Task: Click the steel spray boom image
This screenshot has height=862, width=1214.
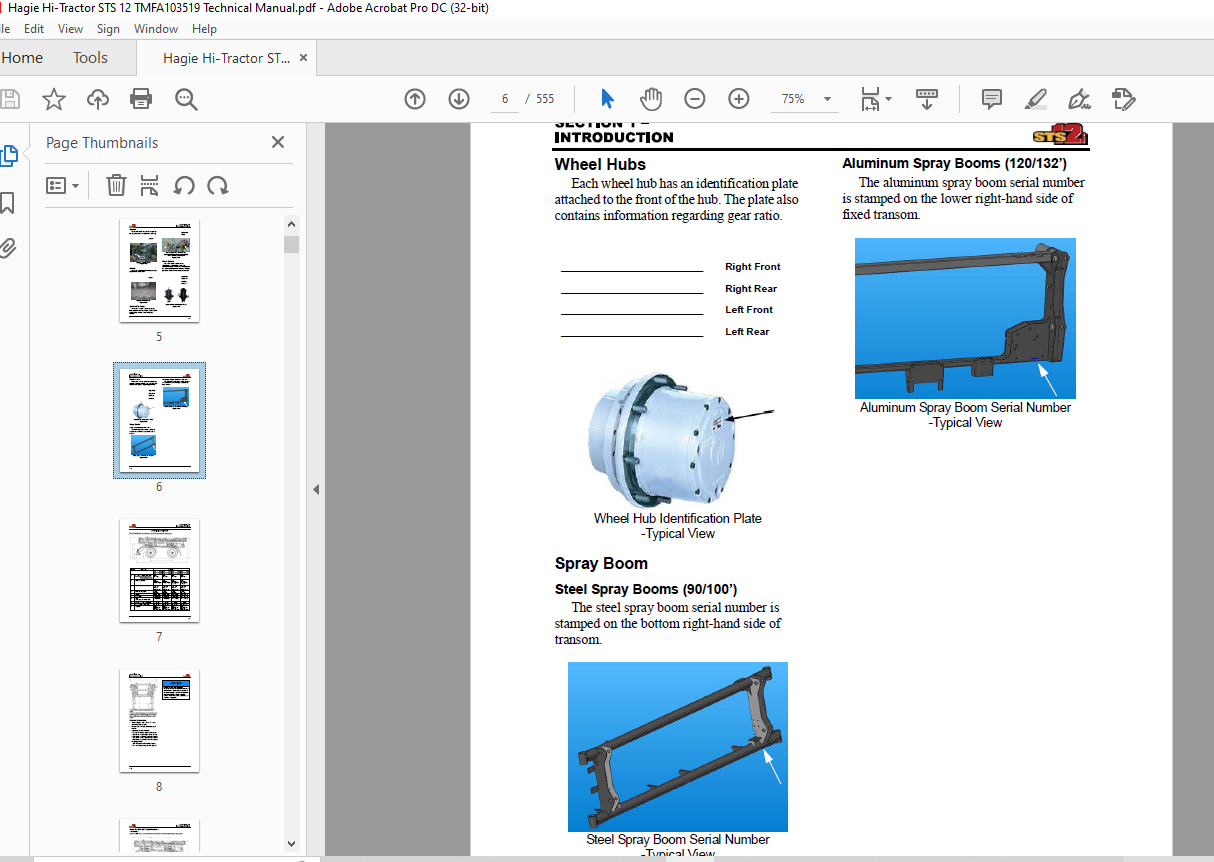Action: [678, 747]
